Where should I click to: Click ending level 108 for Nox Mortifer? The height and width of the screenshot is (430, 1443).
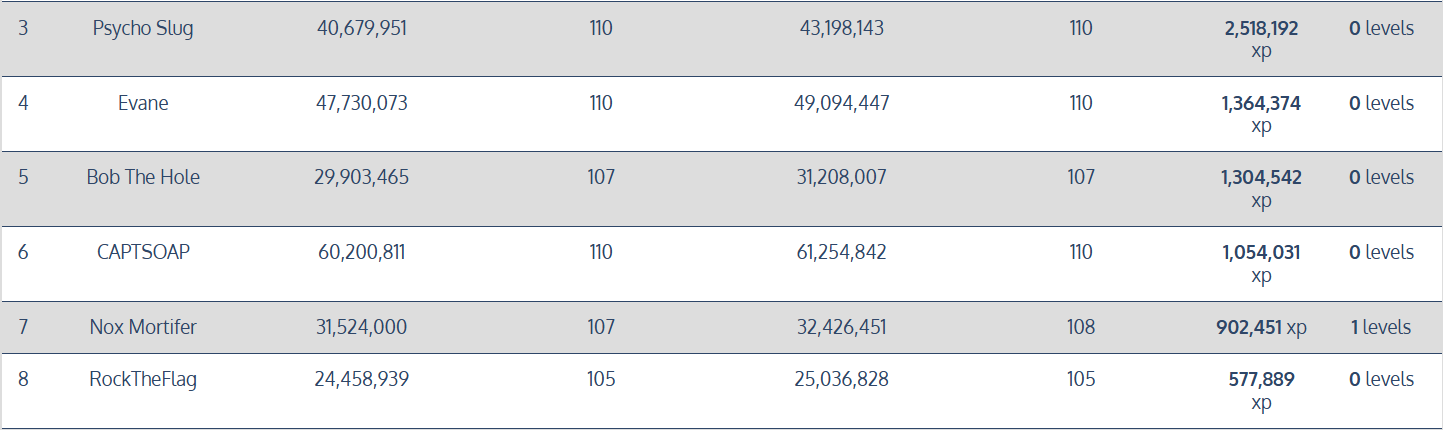click(1081, 327)
